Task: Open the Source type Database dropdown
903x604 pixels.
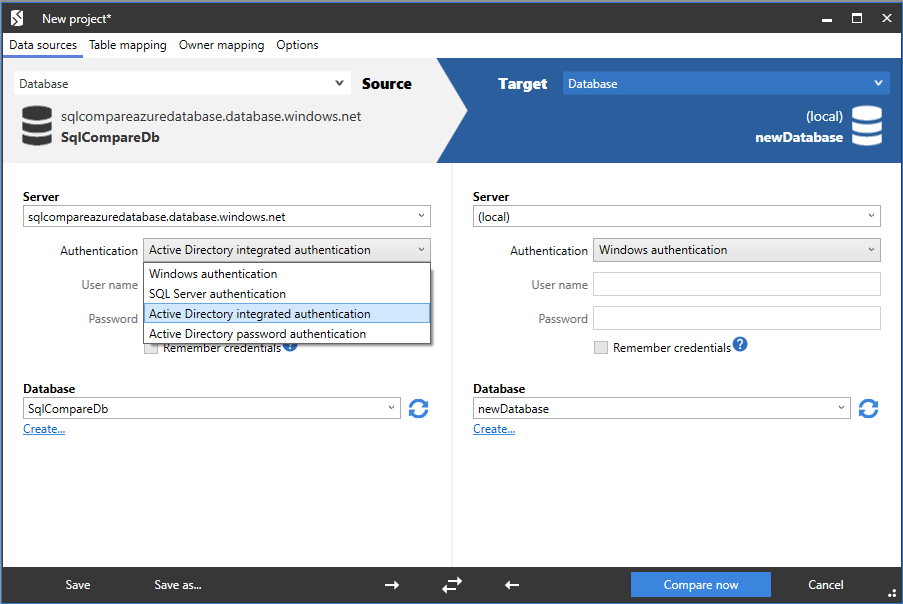Action: click(181, 83)
